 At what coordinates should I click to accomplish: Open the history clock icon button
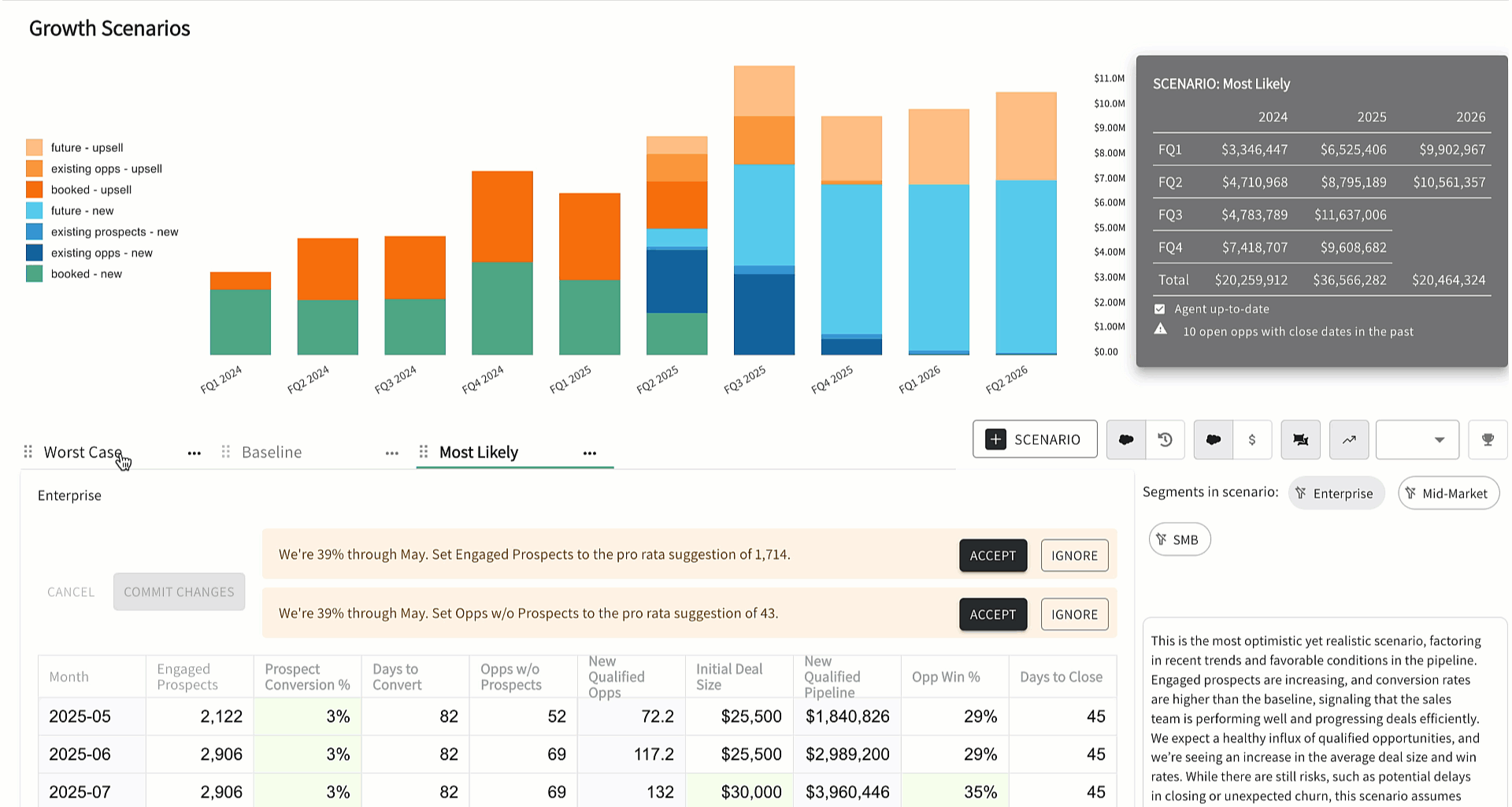tap(1165, 439)
